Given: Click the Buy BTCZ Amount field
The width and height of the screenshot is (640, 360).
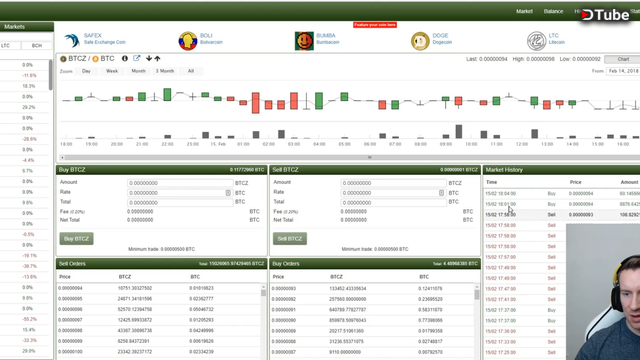Looking at the screenshot, I should tap(180, 183).
